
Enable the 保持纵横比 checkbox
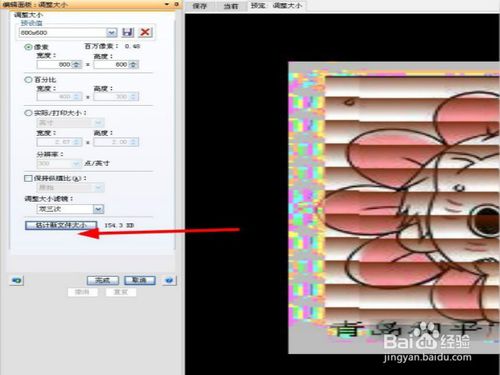pyautogui.click(x=28, y=178)
